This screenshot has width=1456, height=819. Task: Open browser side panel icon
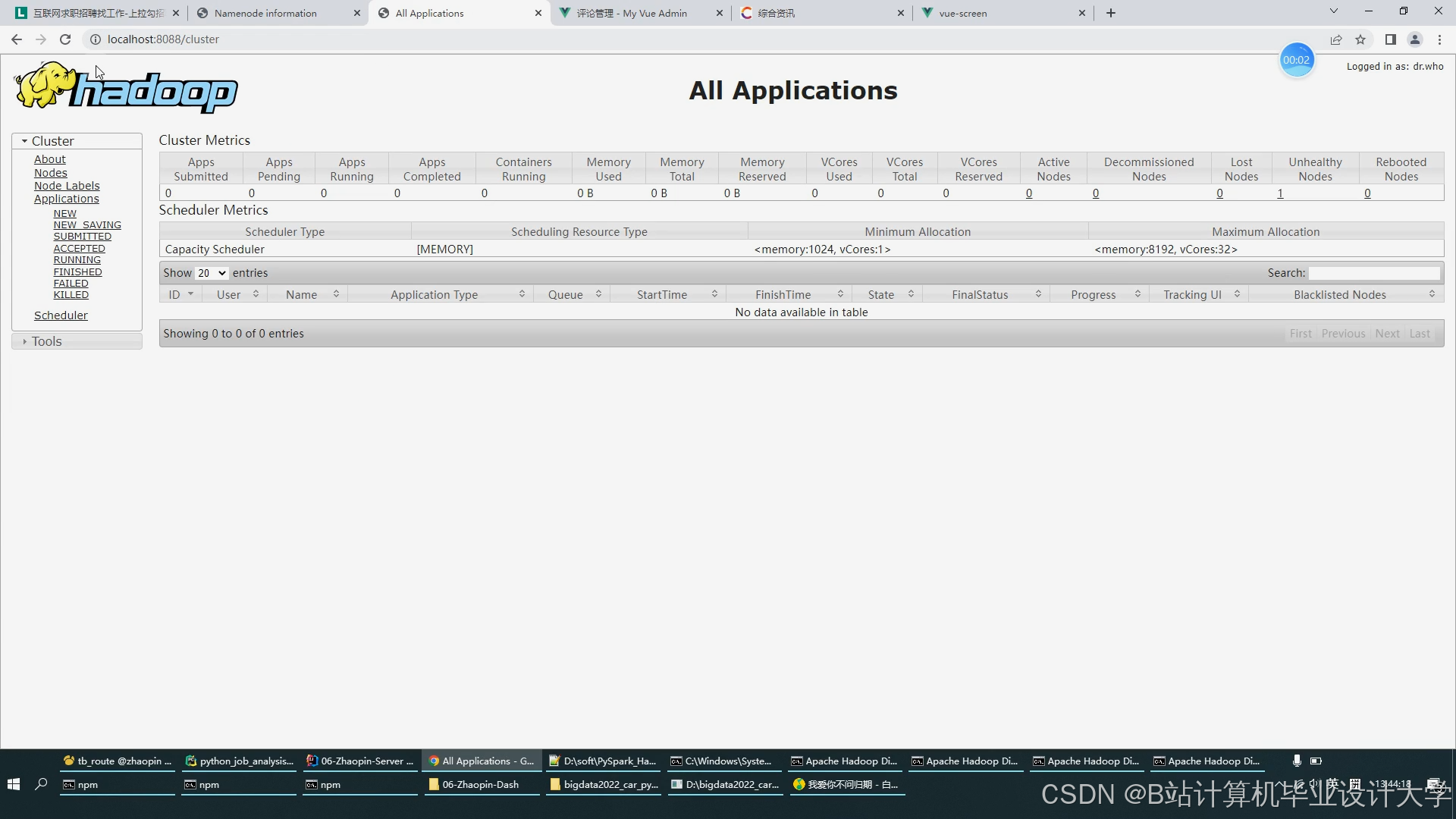pos(1390,39)
